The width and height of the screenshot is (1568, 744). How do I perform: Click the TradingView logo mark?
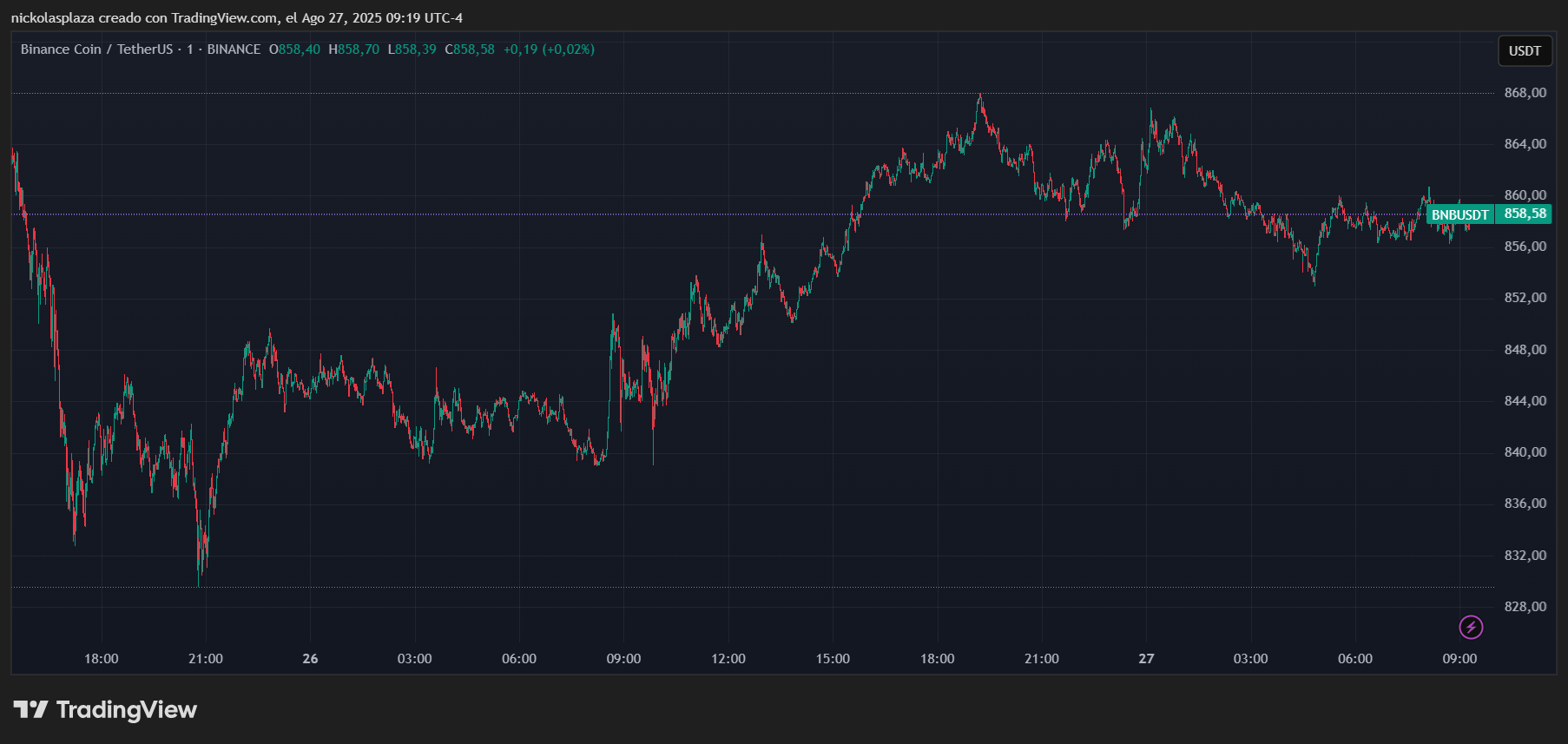(x=30, y=710)
